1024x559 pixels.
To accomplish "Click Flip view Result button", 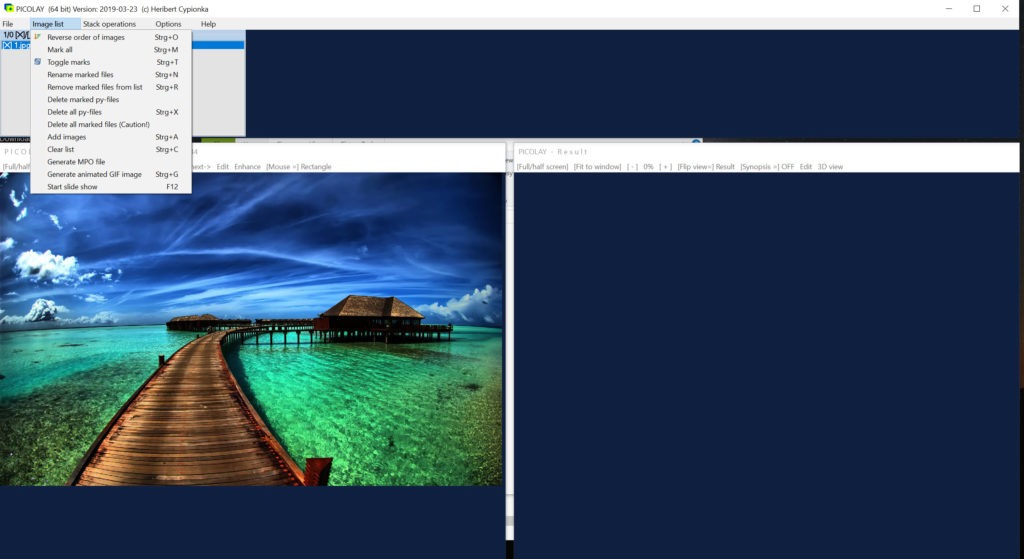I will (706, 167).
